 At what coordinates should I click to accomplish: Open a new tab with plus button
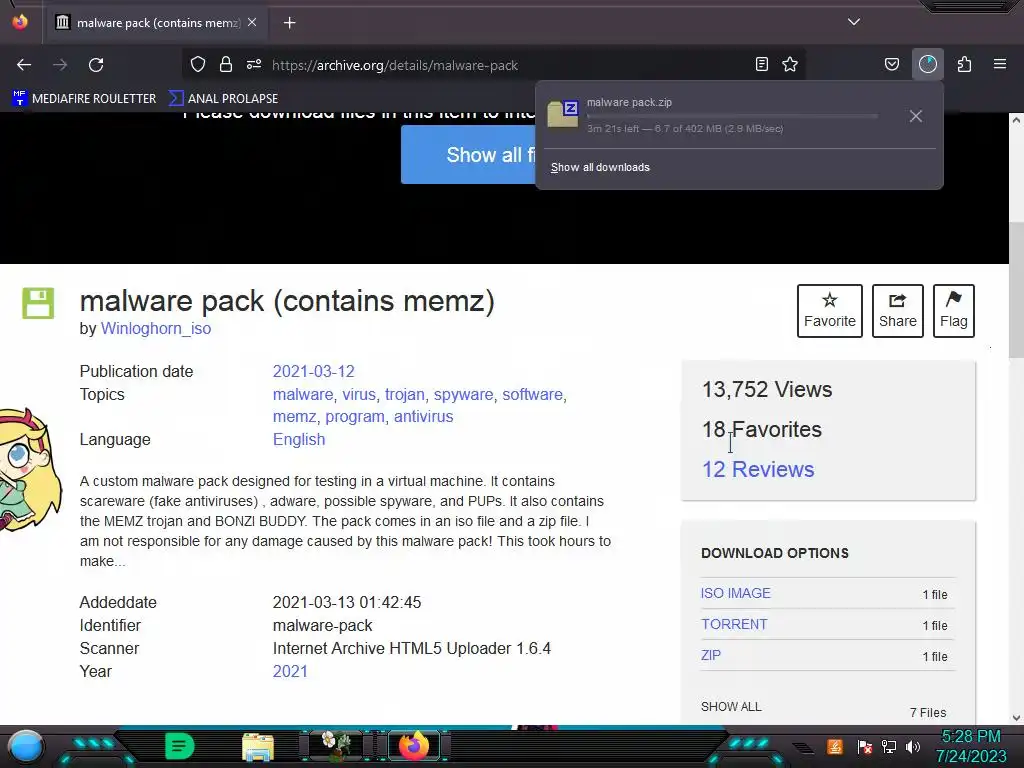(x=289, y=23)
